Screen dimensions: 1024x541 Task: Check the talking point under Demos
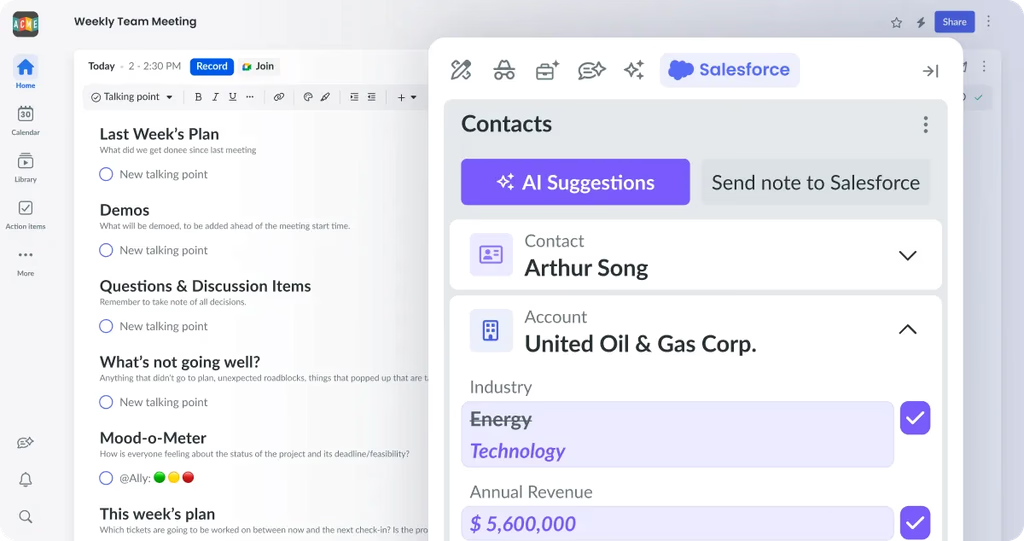tap(106, 250)
